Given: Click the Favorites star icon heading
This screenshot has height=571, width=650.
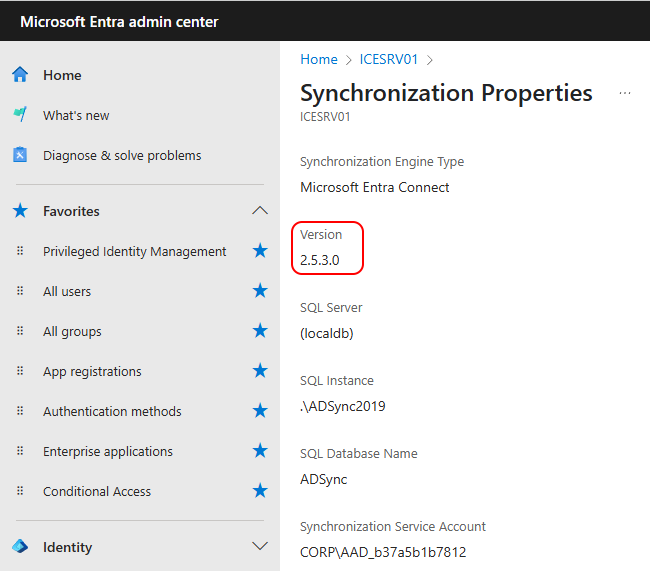Looking at the screenshot, I should point(20,211).
